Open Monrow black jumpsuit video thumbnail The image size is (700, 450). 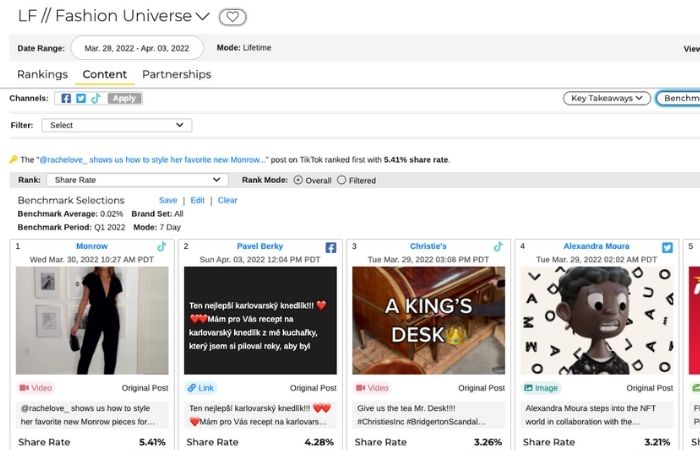coord(92,321)
